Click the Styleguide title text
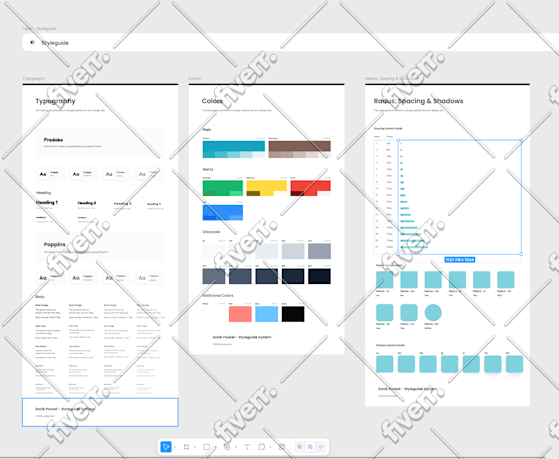Screen dimensions: 559x459 55,43
